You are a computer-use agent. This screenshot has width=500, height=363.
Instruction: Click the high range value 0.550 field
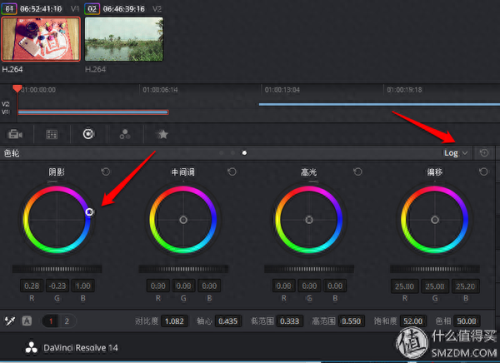351,321
